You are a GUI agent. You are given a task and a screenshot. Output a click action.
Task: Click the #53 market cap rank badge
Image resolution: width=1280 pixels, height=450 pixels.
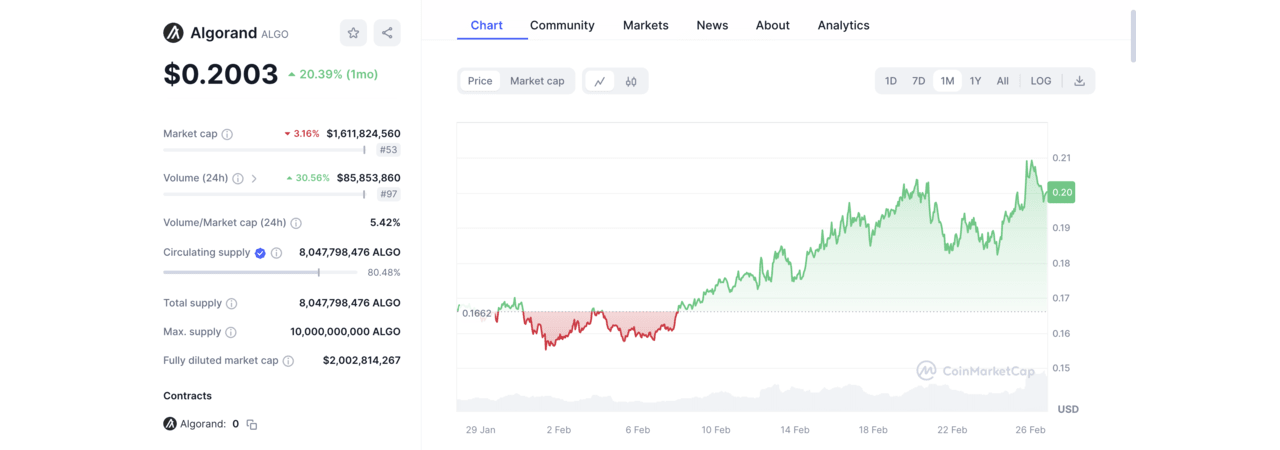[x=388, y=150]
